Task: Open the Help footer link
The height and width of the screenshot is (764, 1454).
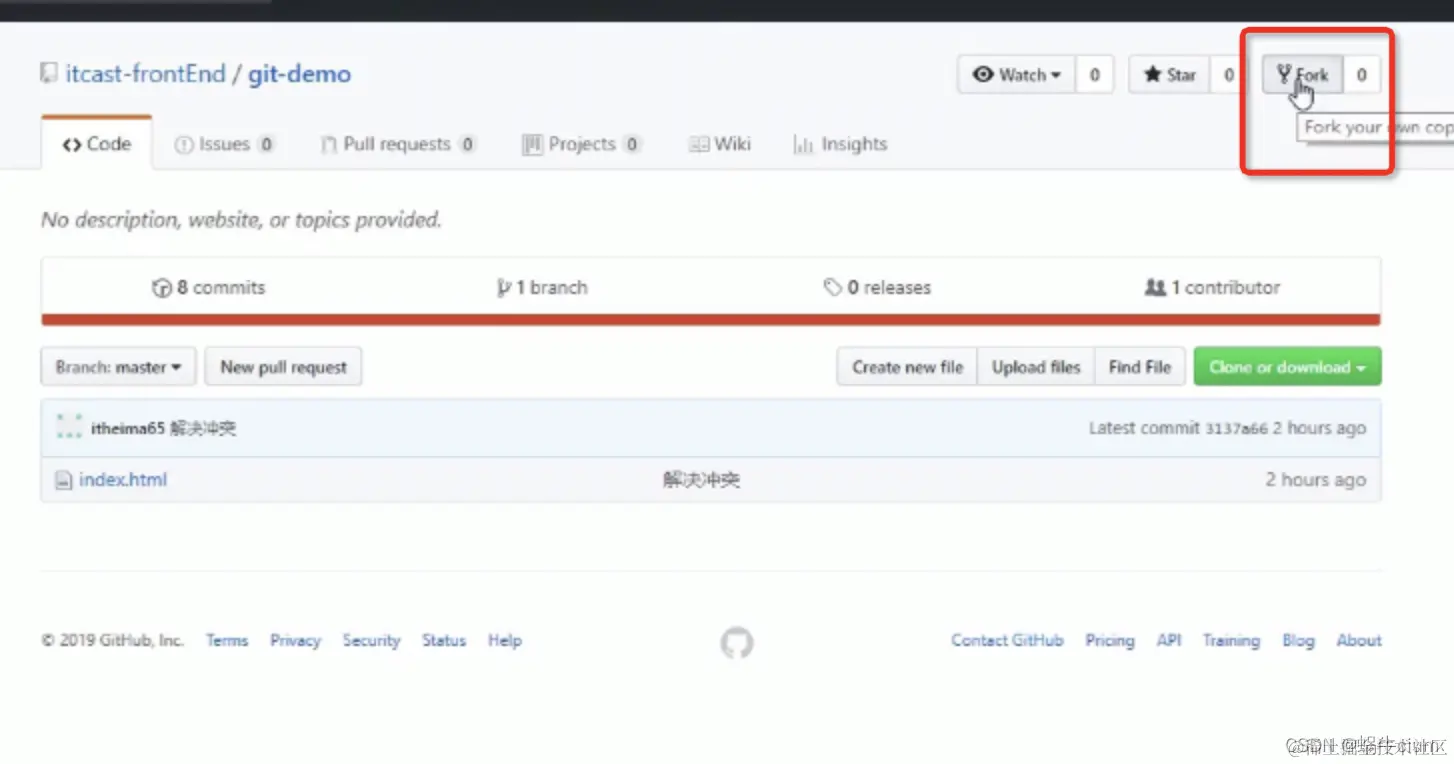Action: pyautogui.click(x=505, y=641)
